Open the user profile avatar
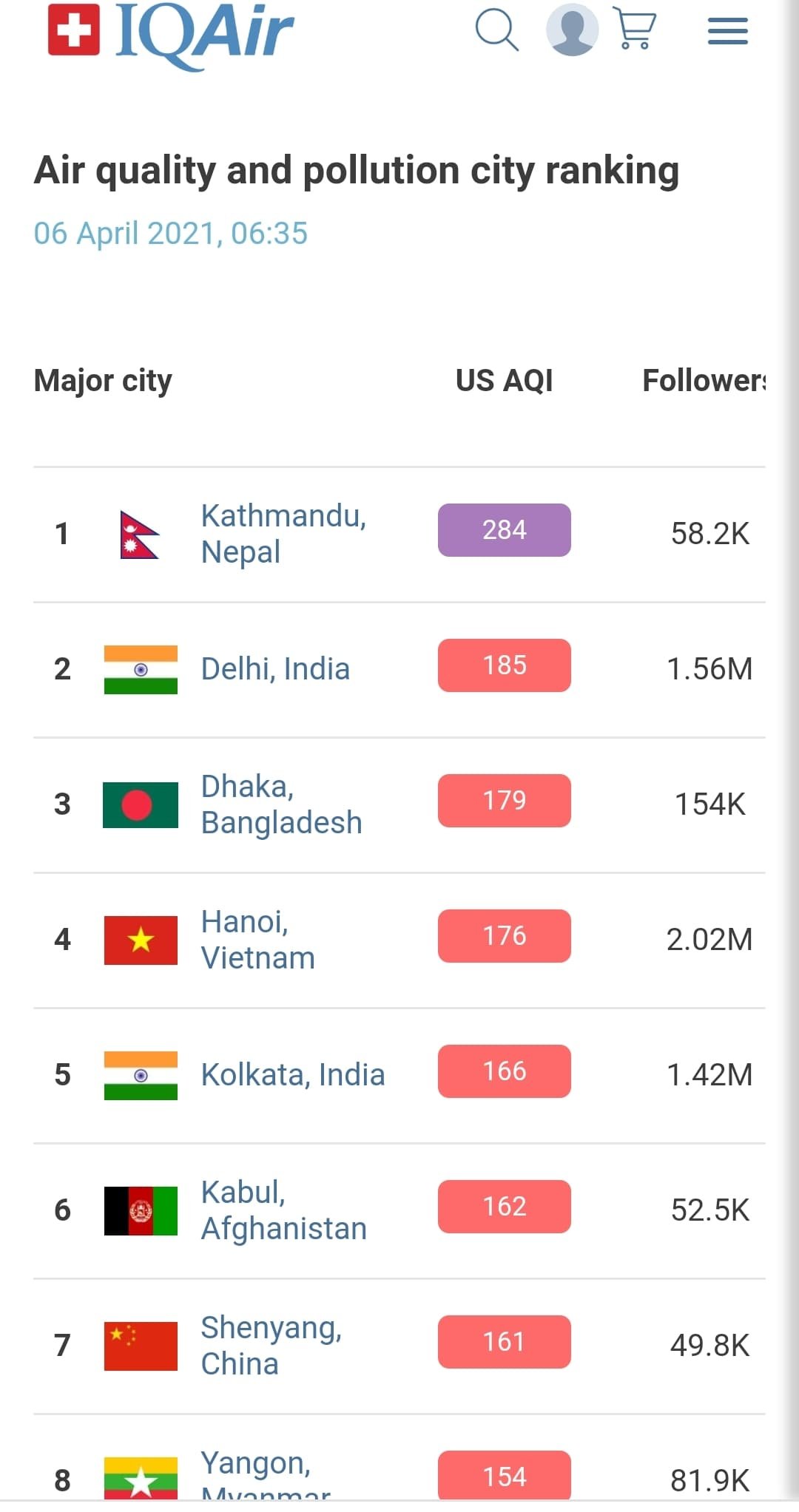Viewport: 799px width, 1512px height. click(x=572, y=30)
